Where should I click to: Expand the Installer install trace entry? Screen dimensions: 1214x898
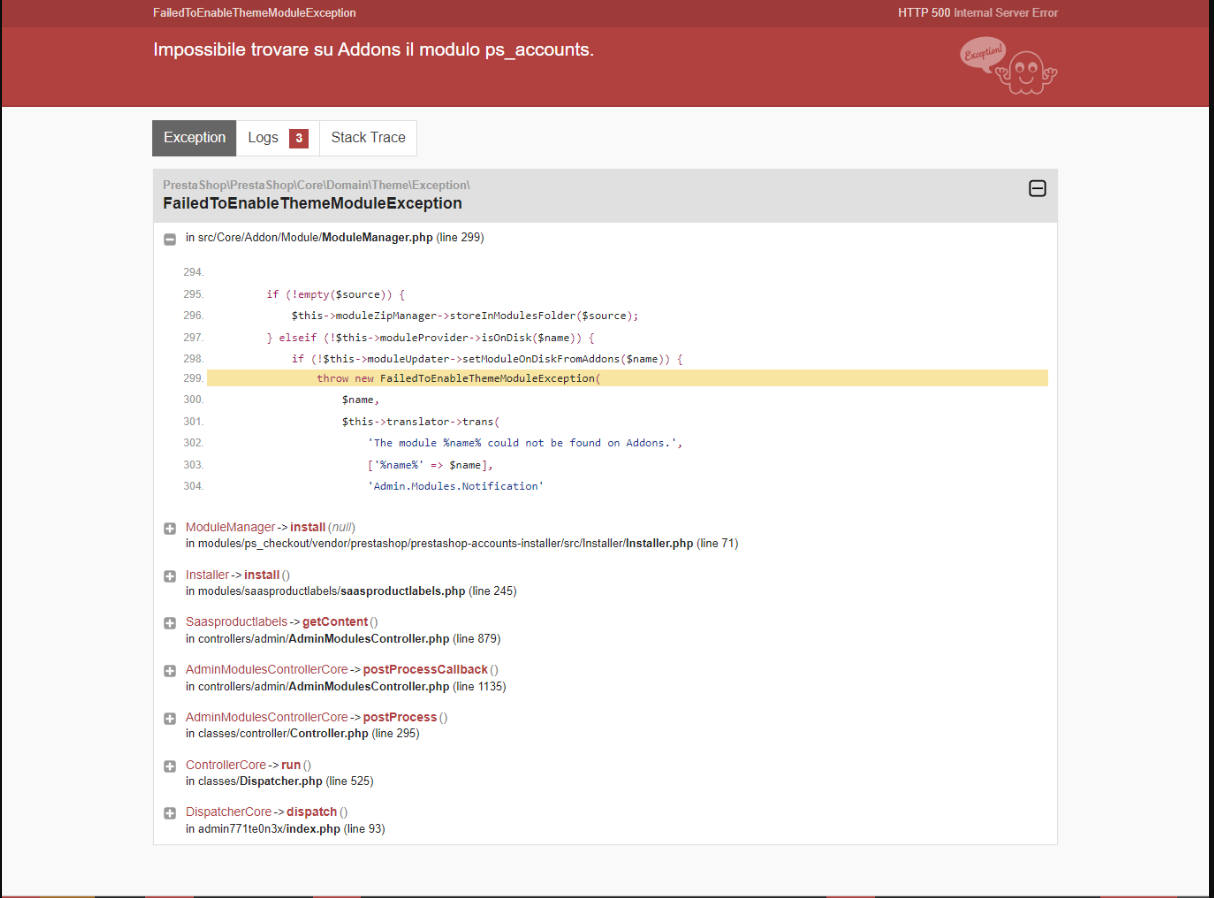[170, 576]
